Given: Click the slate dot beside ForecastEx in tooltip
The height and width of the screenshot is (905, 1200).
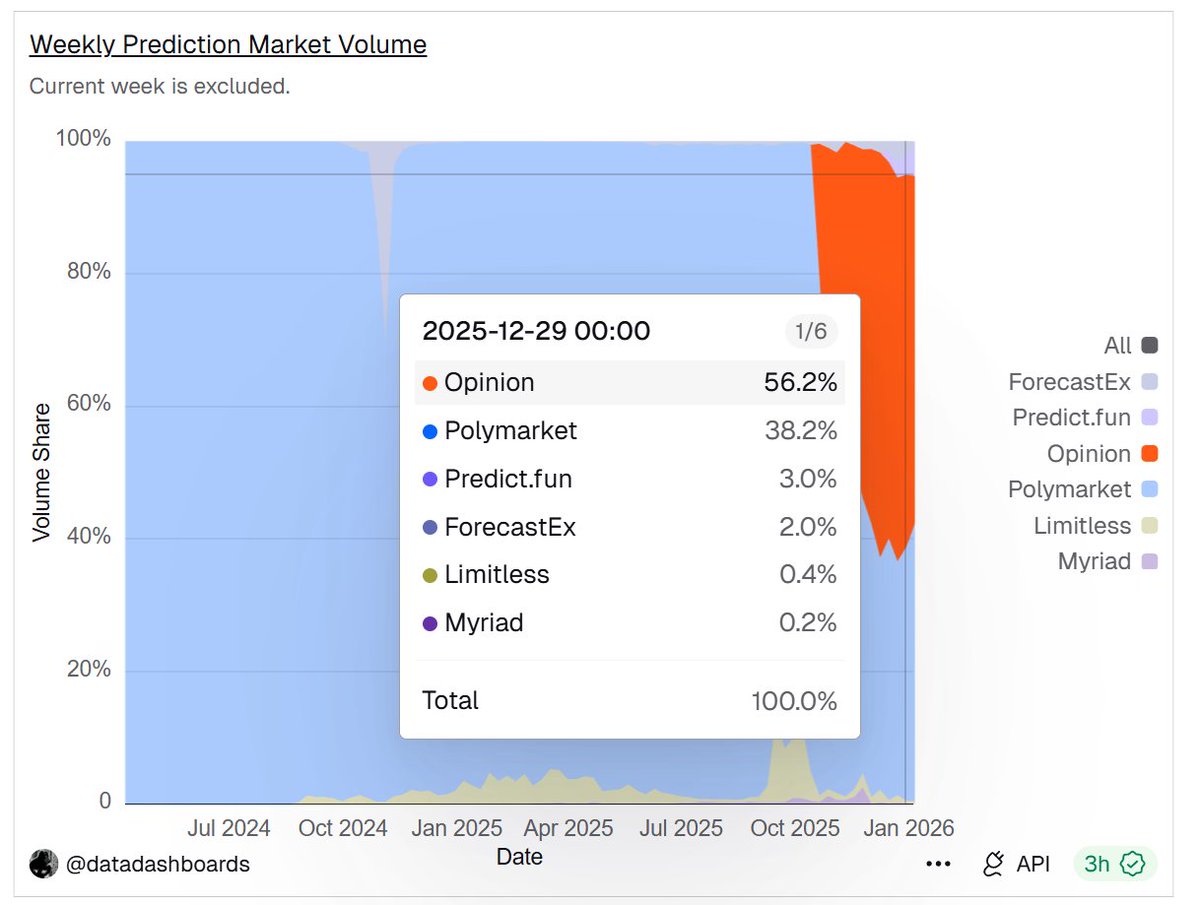Looking at the screenshot, I should [430, 528].
